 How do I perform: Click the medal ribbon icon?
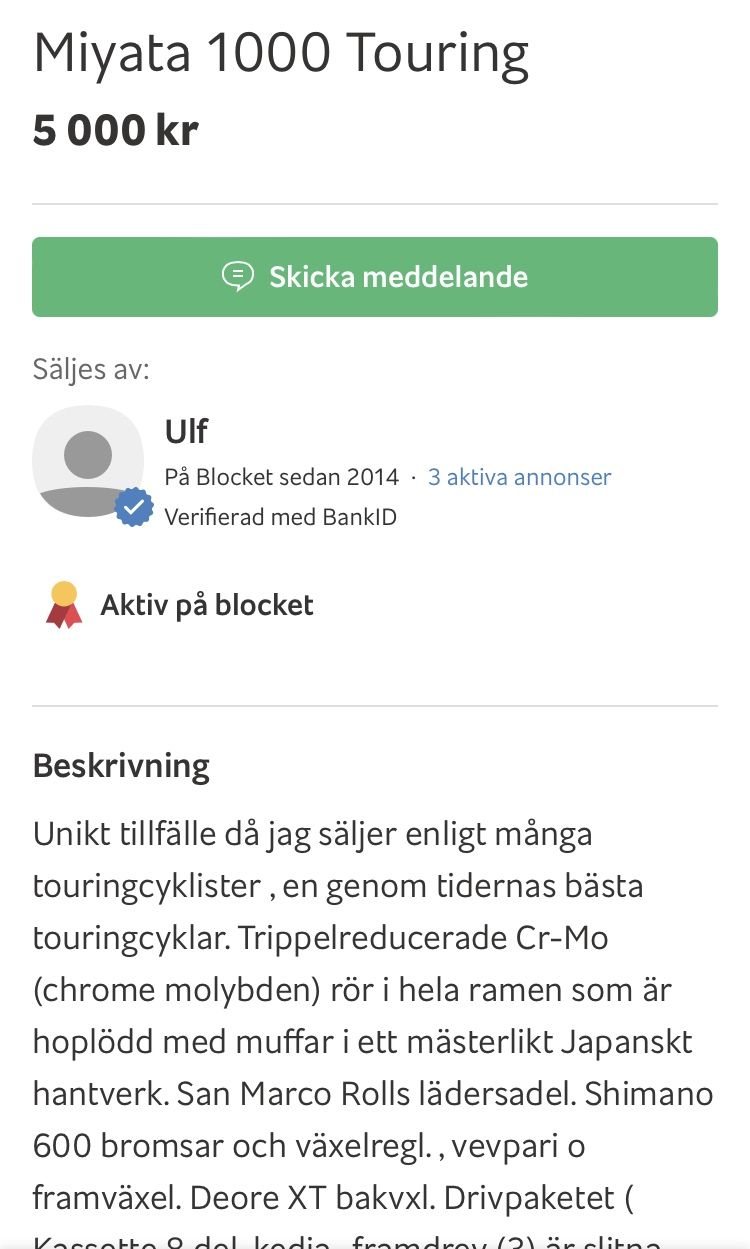click(x=64, y=605)
